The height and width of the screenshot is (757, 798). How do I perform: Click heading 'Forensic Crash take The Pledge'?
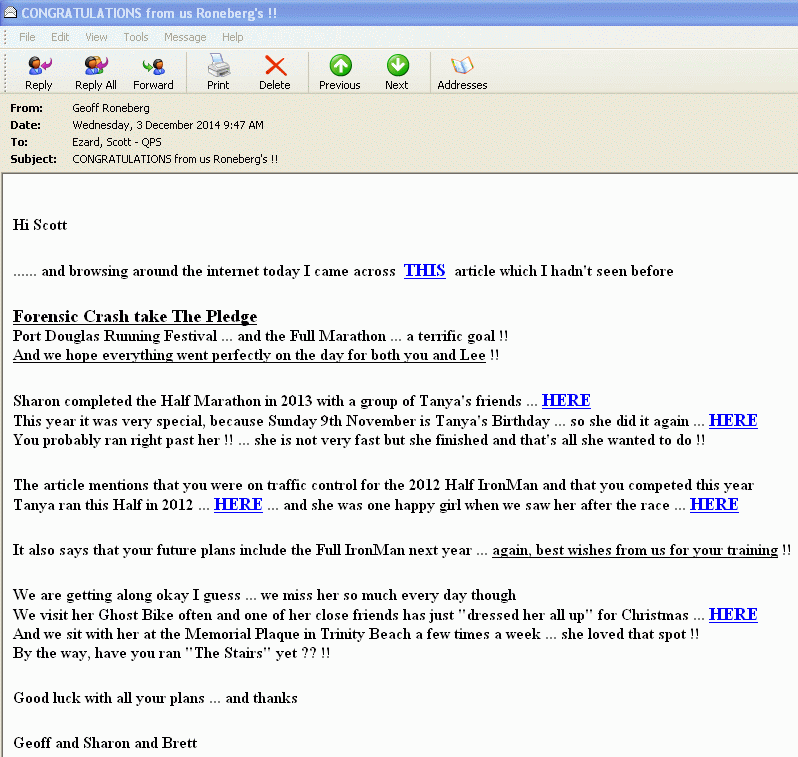pos(135,317)
